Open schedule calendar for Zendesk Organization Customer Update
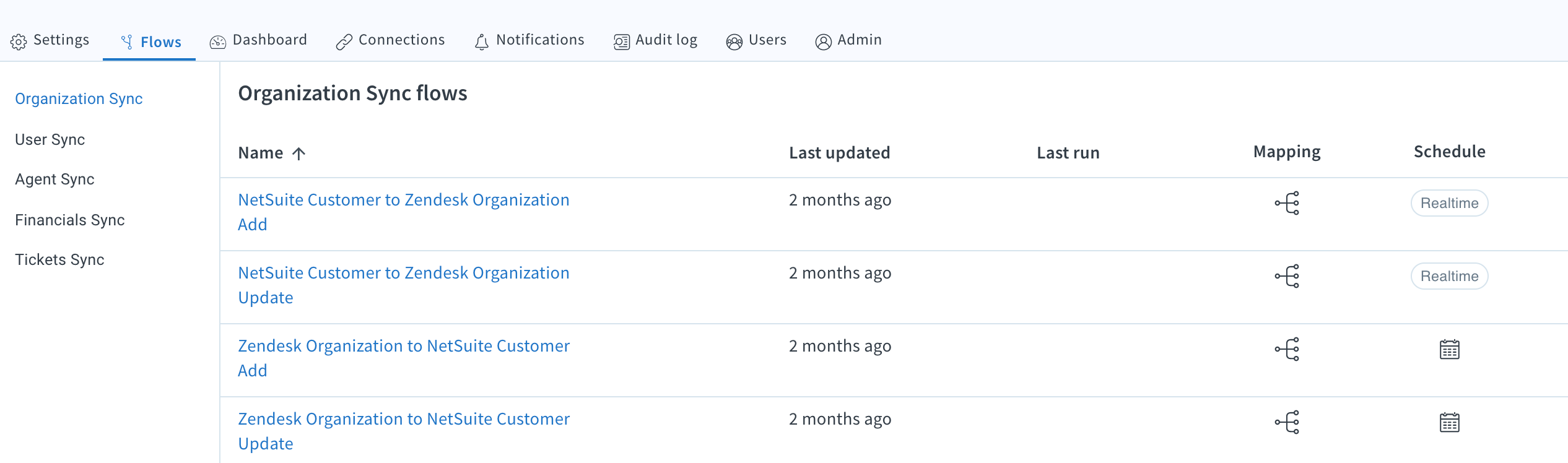The width and height of the screenshot is (1568, 463). [1449, 422]
